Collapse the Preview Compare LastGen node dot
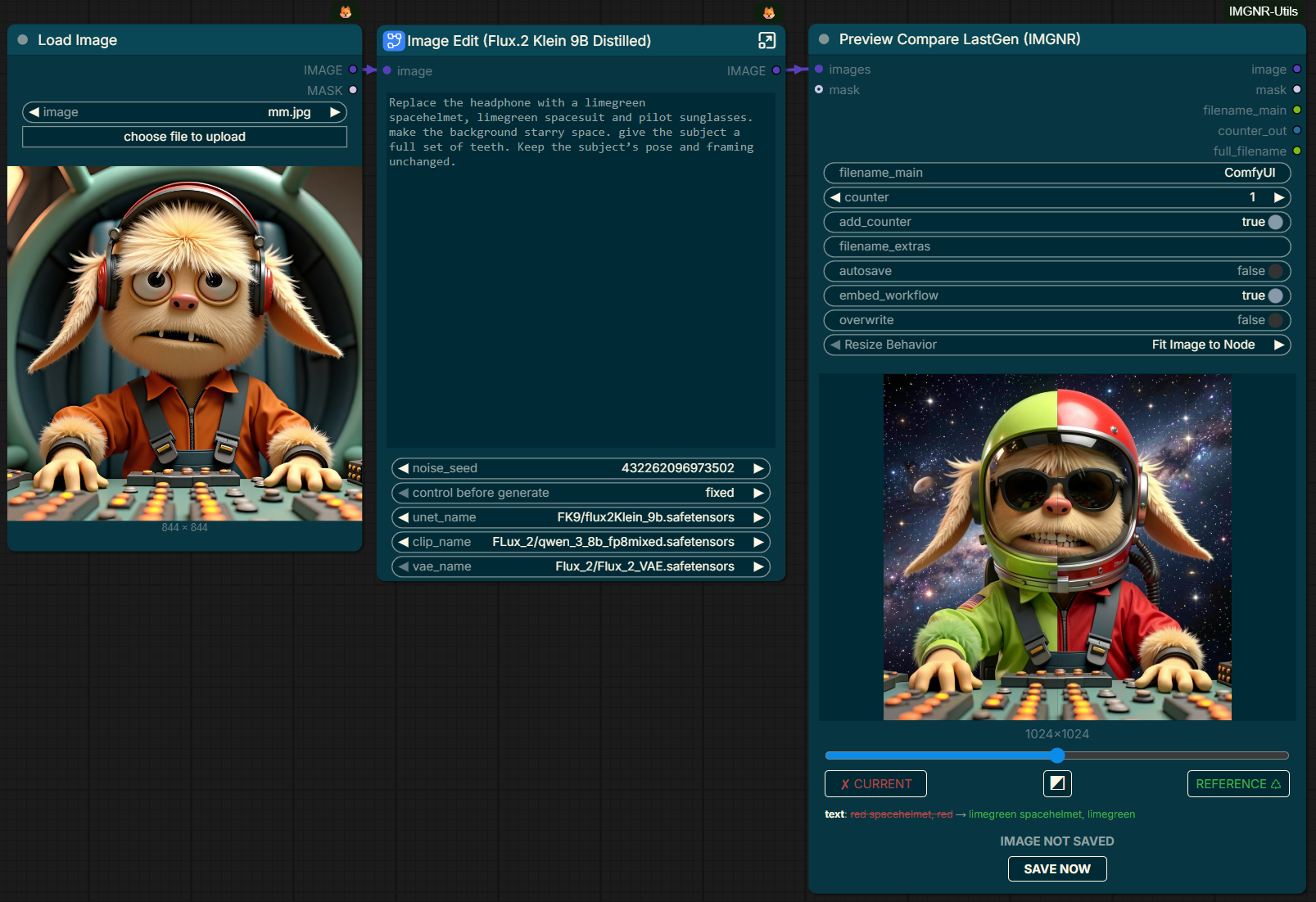The height and width of the screenshot is (902, 1316). pyautogui.click(x=824, y=38)
